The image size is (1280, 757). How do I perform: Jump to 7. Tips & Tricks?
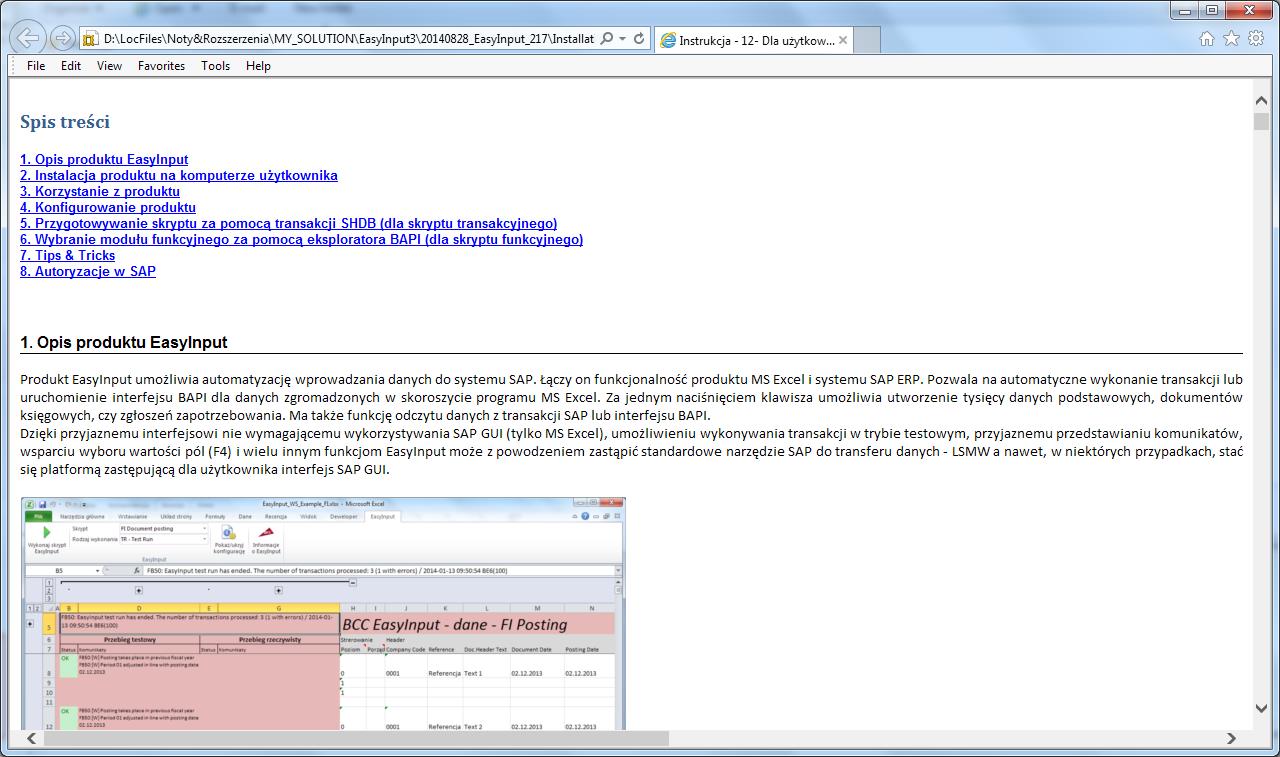67,255
